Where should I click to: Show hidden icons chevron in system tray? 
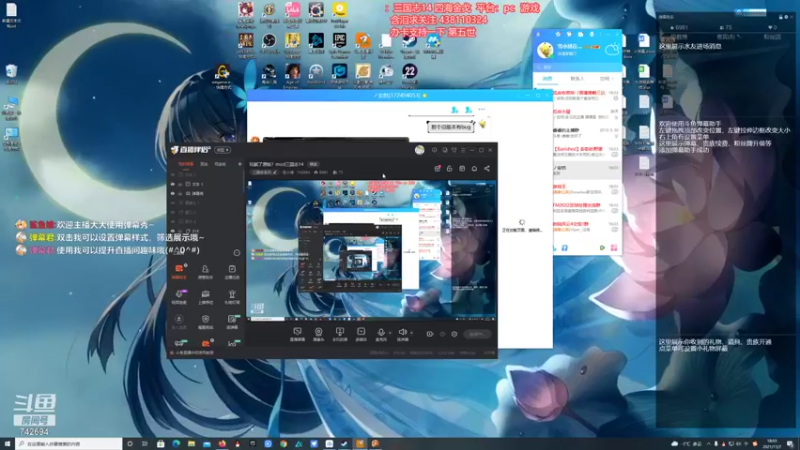coord(709,444)
